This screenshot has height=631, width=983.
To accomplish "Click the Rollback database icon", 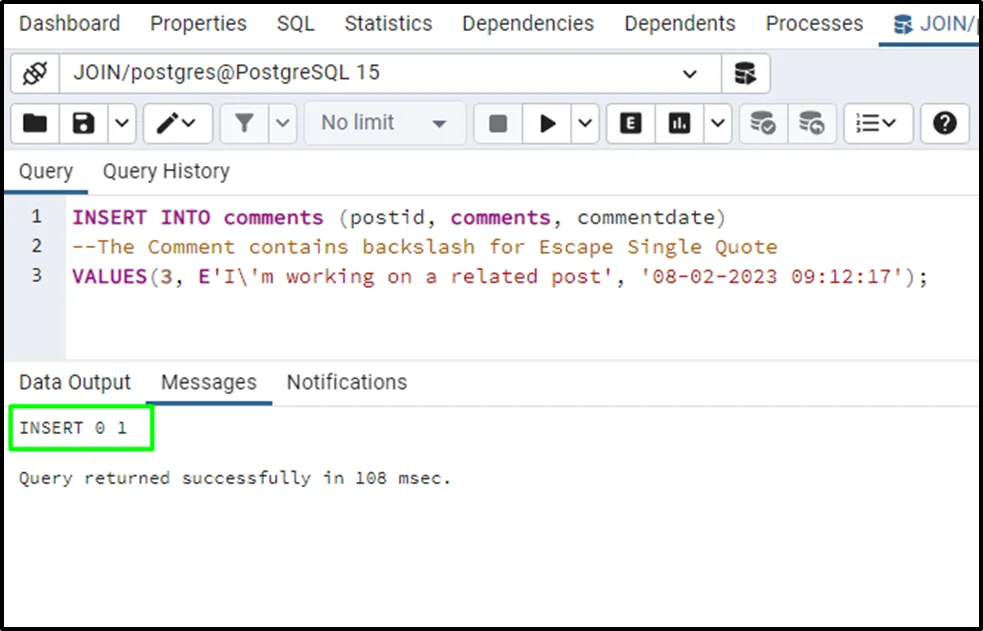I will pos(812,123).
